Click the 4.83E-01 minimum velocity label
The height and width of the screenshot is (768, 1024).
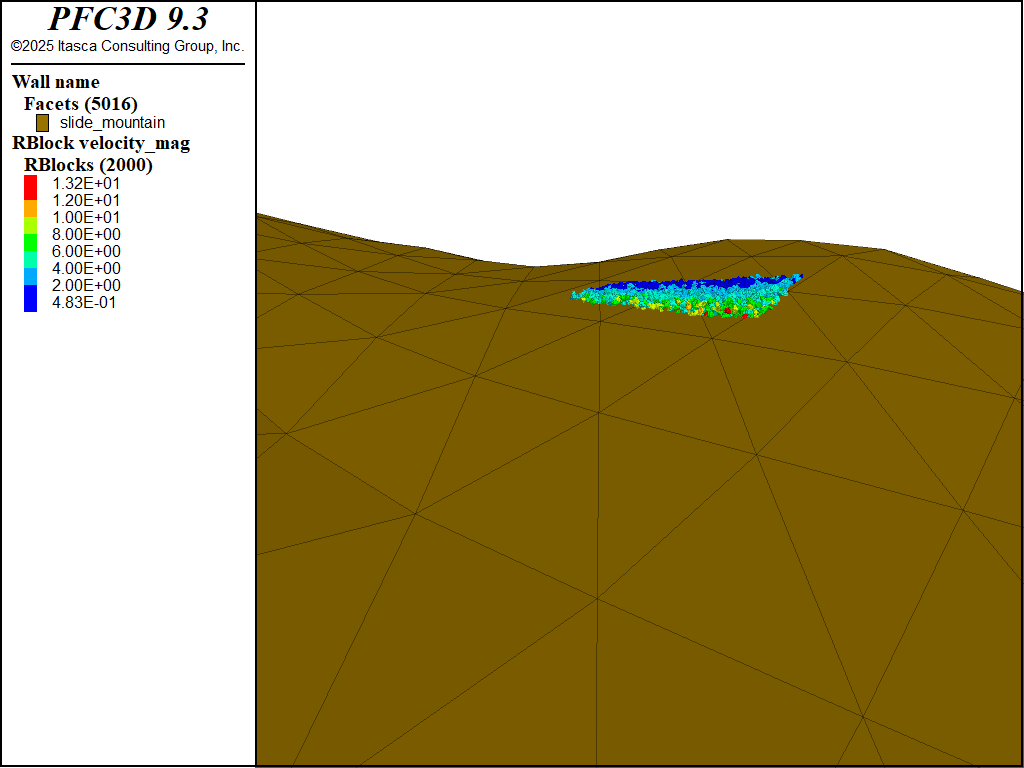point(84,302)
